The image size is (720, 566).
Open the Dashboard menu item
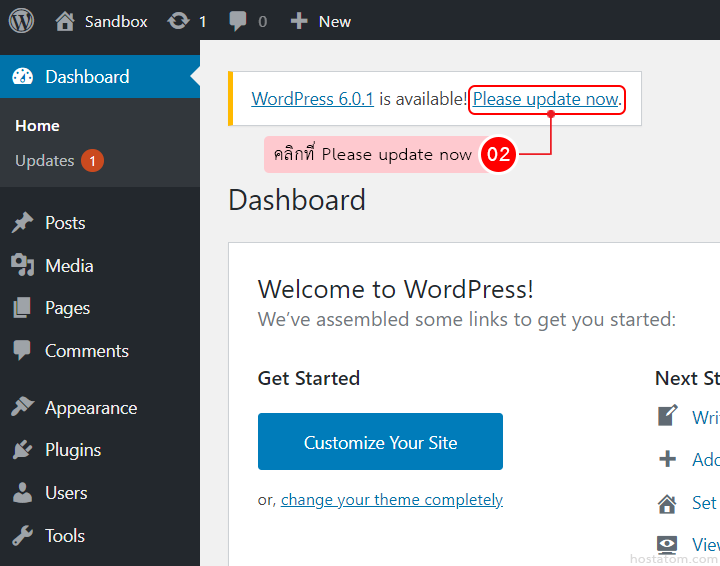tap(87, 77)
